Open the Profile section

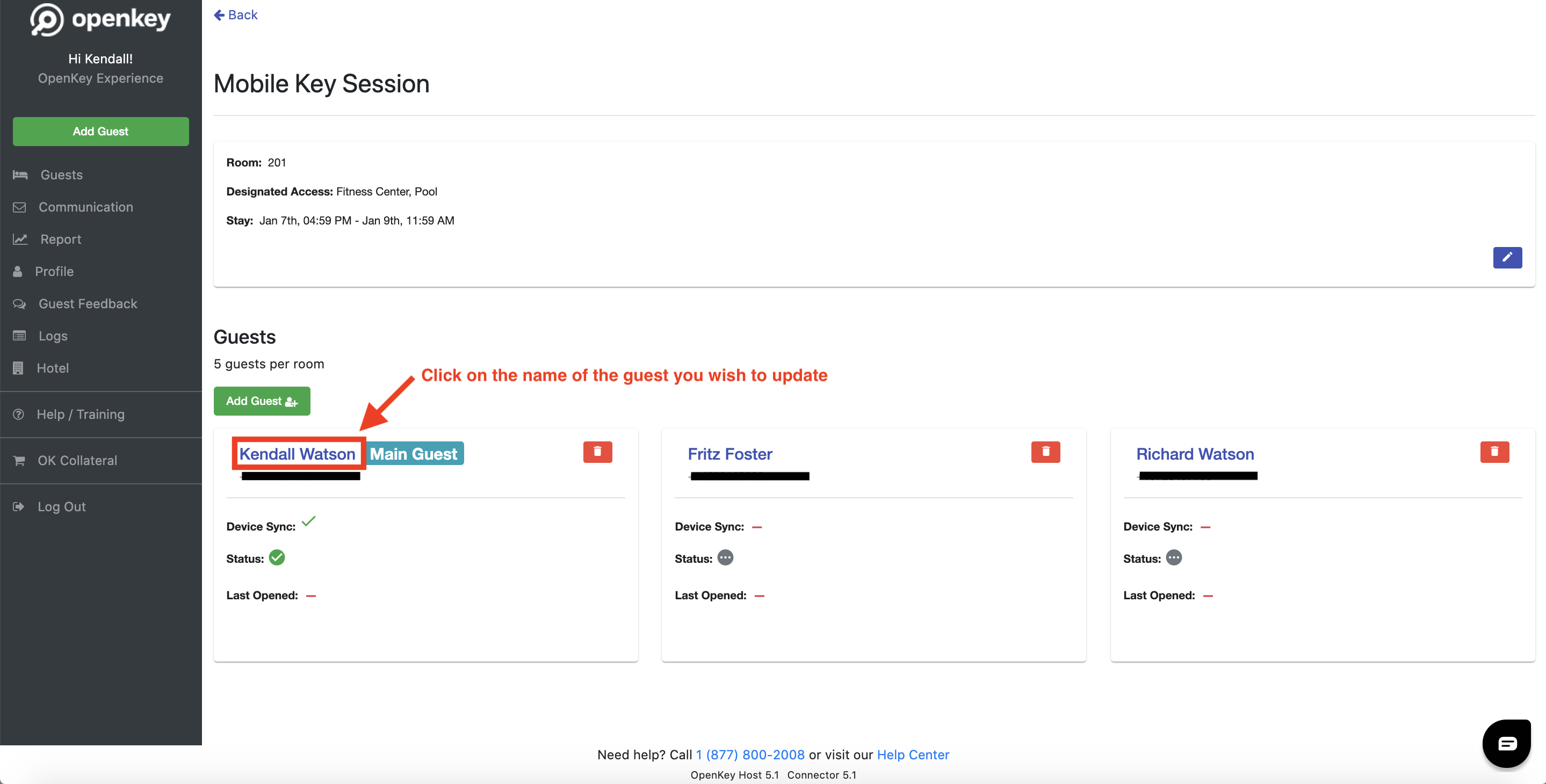click(x=55, y=271)
